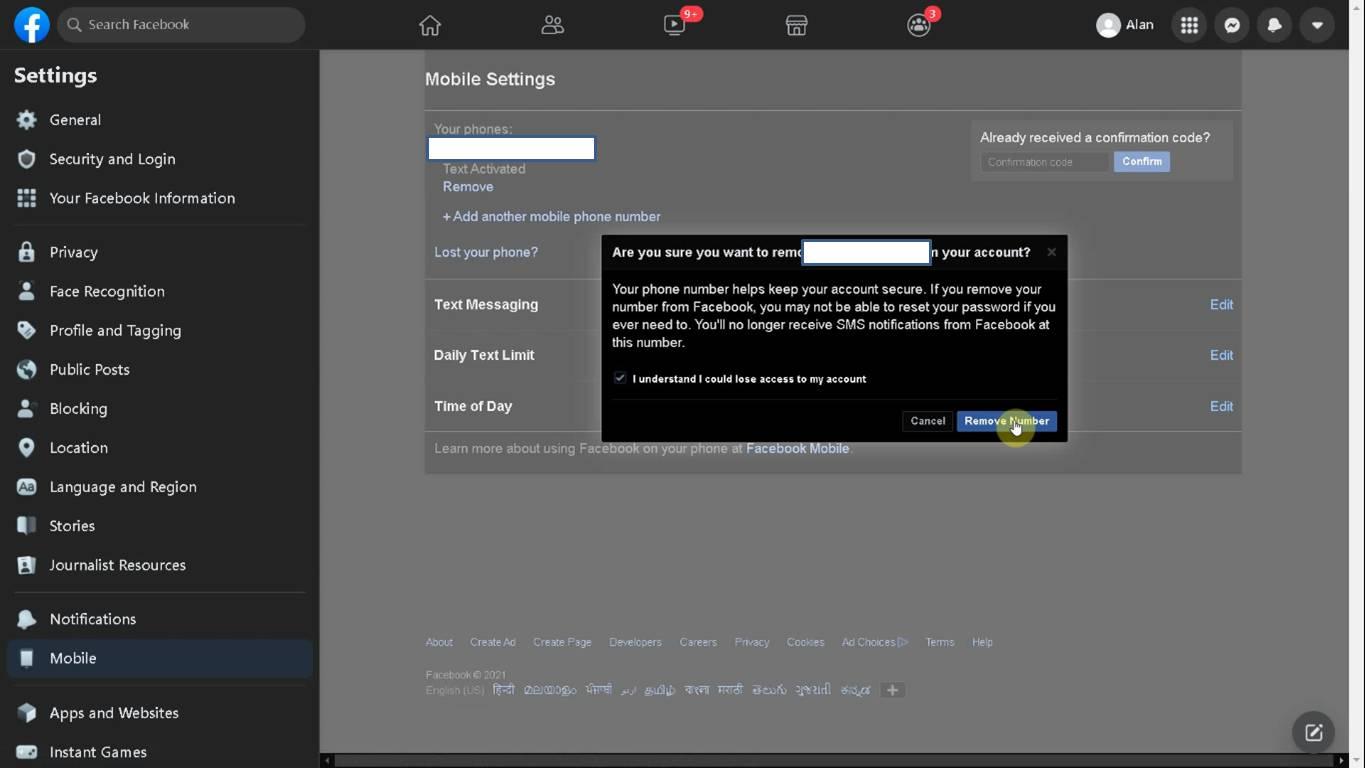
Task: Open the Terms footer link
Action: [939, 642]
